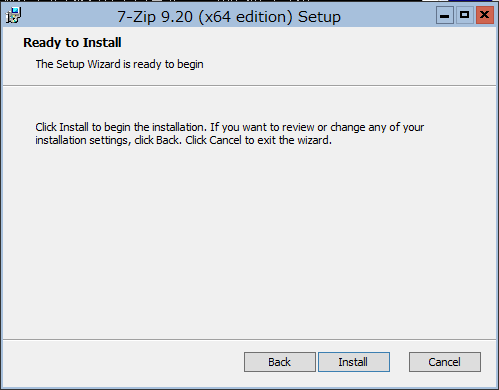The image size is (499, 390).
Task: Click the empty gray area in the dialog body
Action: (x=249, y=240)
